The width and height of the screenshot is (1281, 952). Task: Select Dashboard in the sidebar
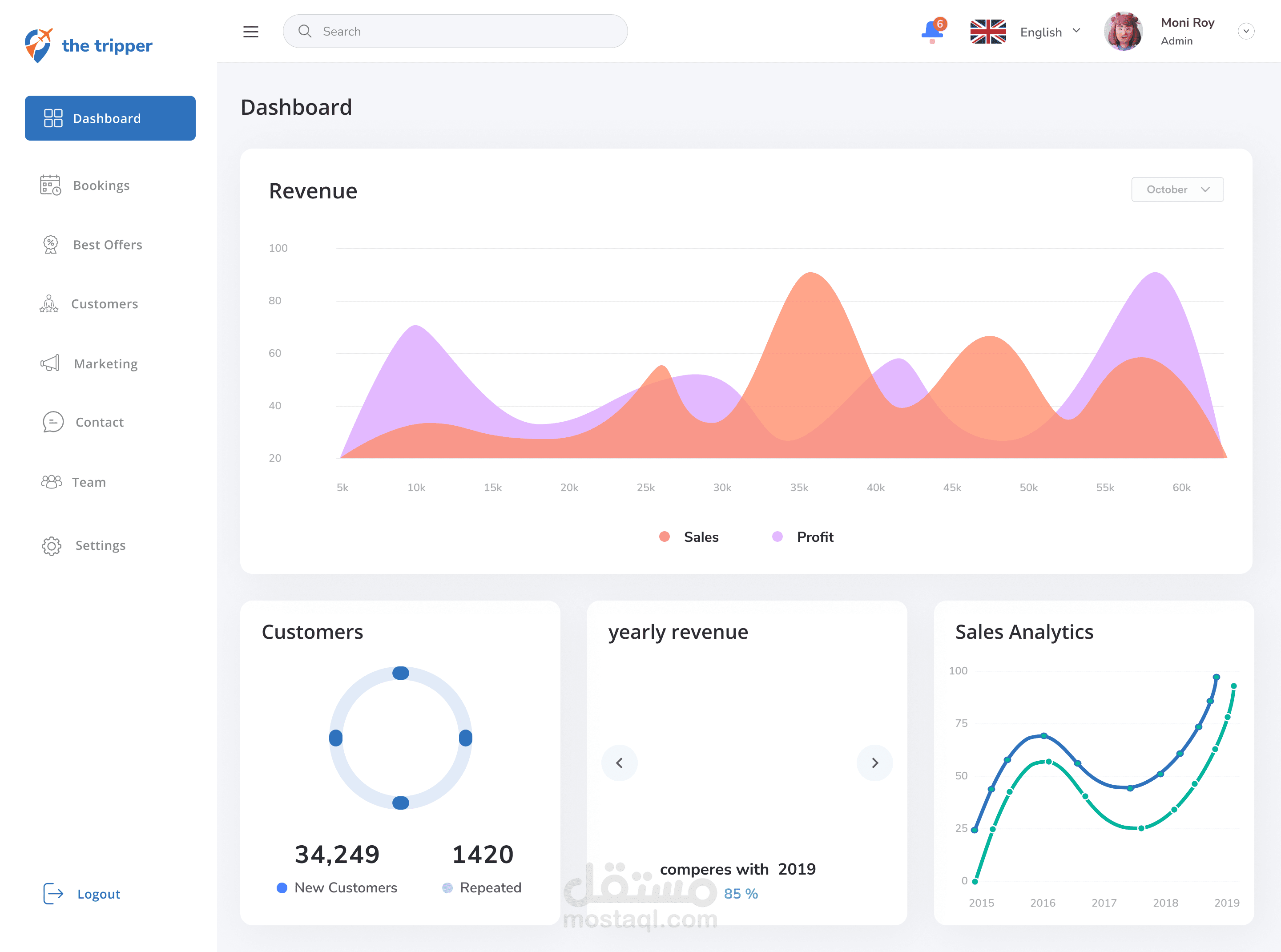click(x=110, y=118)
